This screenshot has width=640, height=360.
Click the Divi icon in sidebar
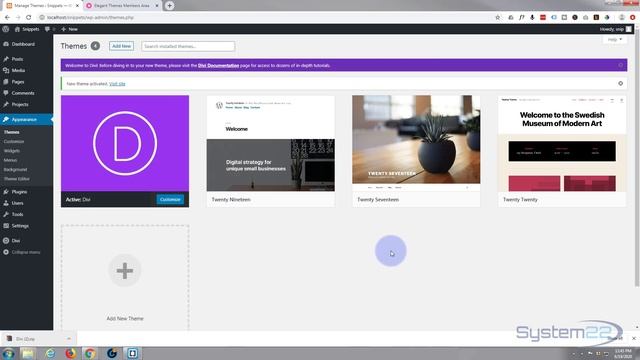click(6, 241)
